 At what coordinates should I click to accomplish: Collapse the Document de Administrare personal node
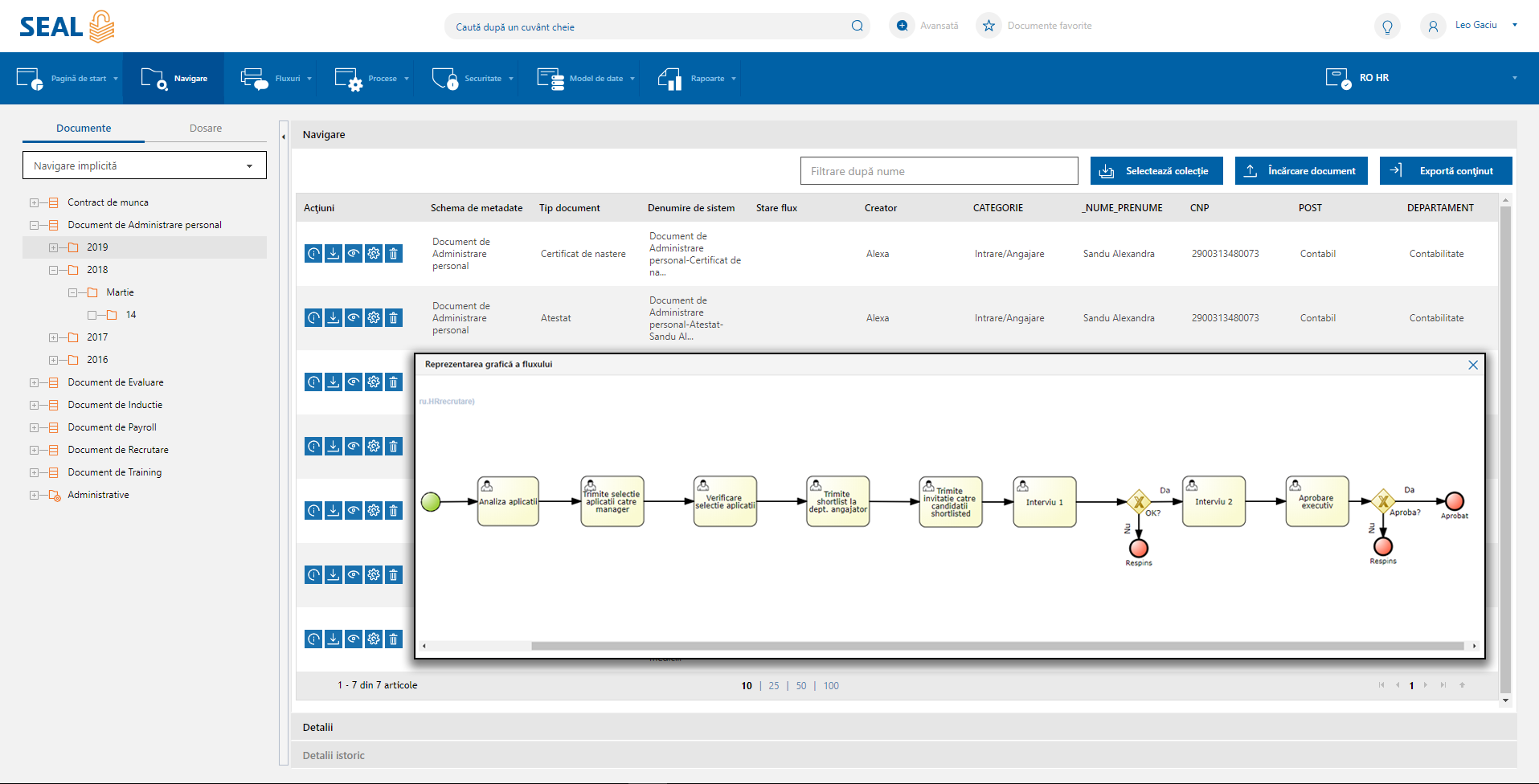tap(34, 225)
